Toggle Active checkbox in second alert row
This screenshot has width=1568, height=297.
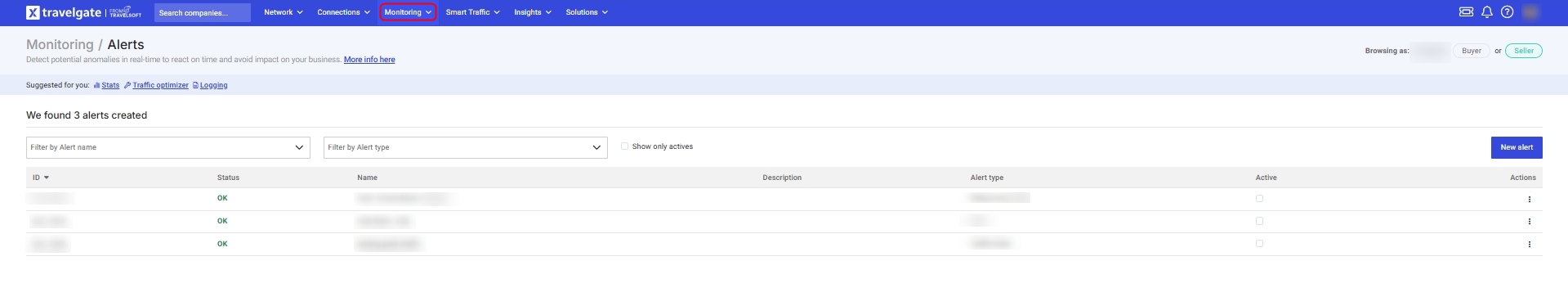click(1259, 221)
